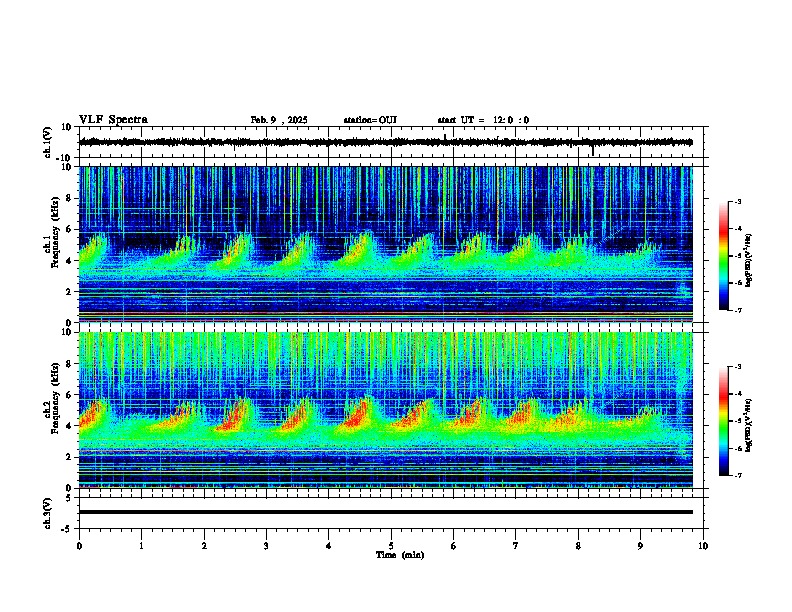Click the "-7" label on ch.2 color scale

click(x=738, y=476)
